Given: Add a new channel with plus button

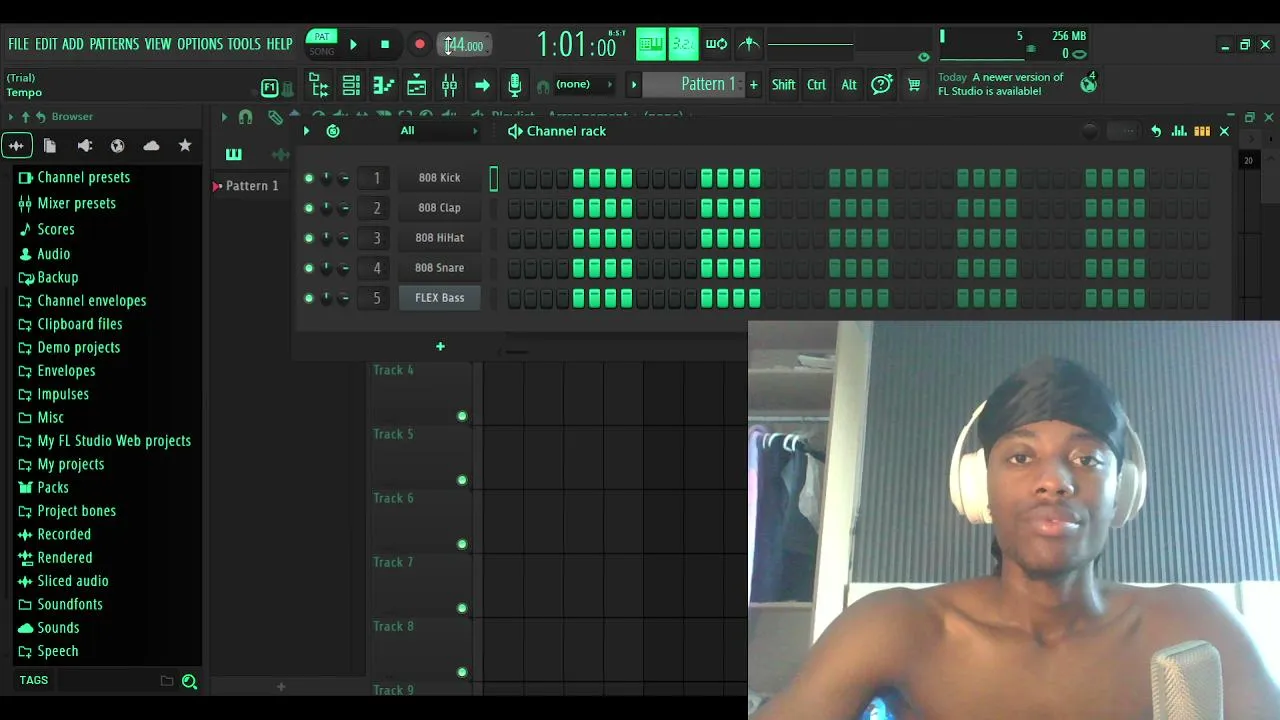Looking at the screenshot, I should 440,346.
